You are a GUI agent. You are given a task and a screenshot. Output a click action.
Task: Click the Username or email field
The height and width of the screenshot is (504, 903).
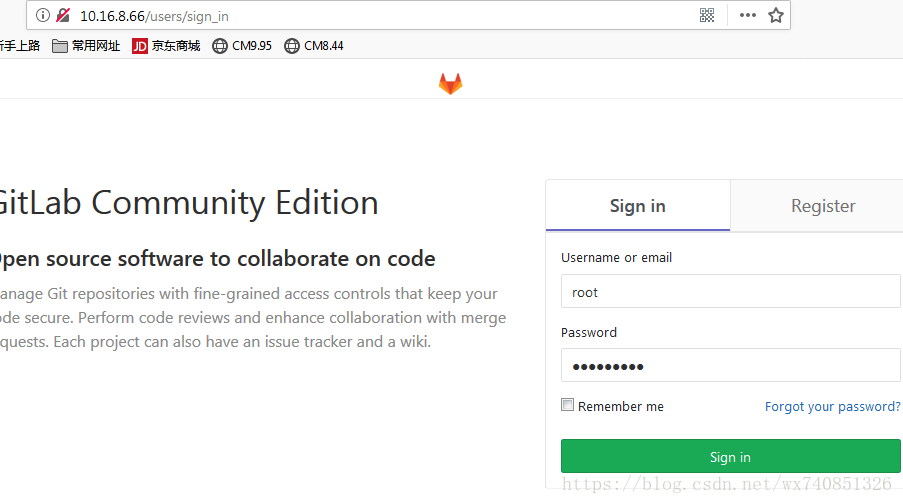730,291
